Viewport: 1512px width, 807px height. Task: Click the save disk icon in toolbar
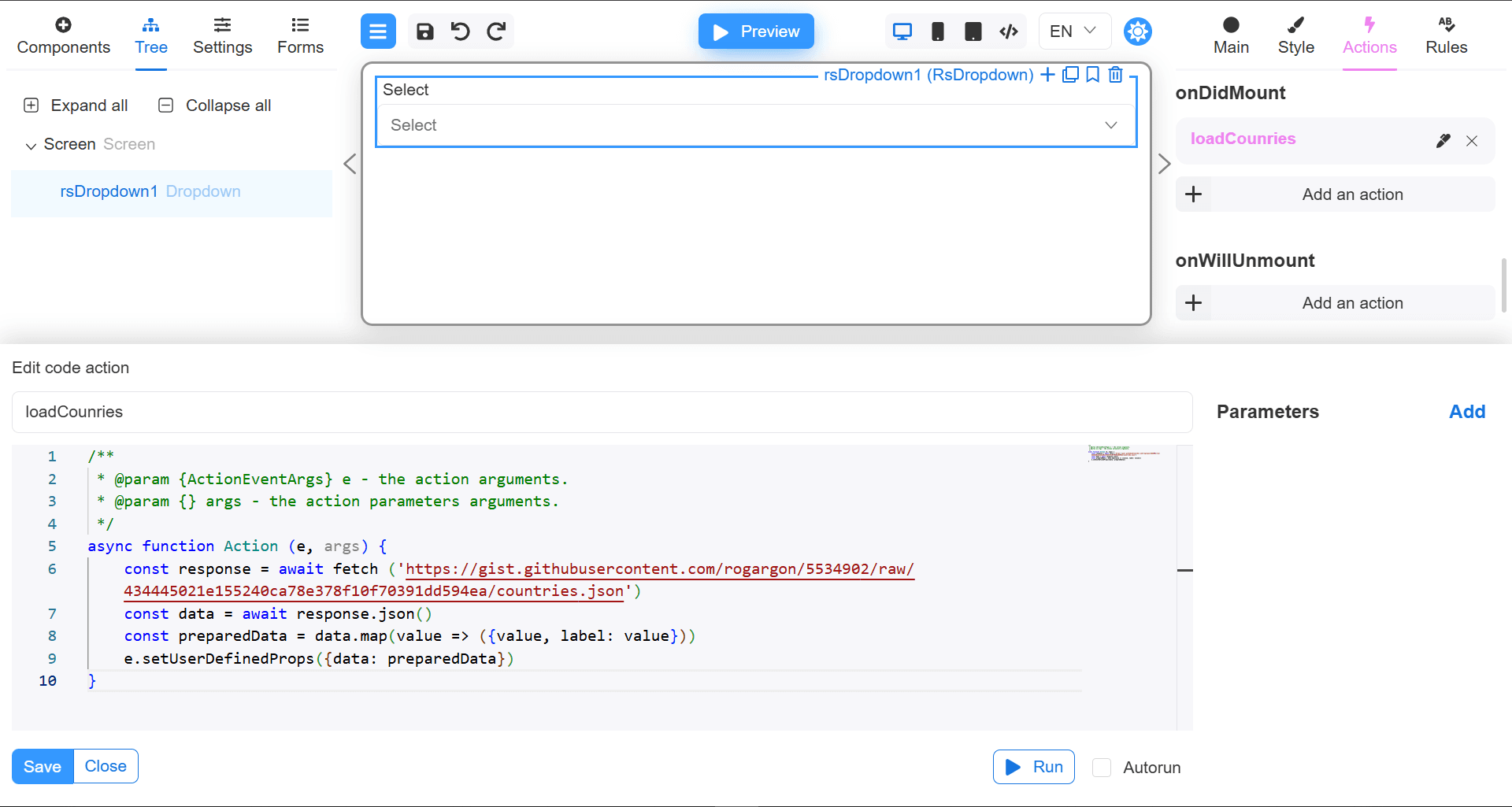[x=424, y=31]
